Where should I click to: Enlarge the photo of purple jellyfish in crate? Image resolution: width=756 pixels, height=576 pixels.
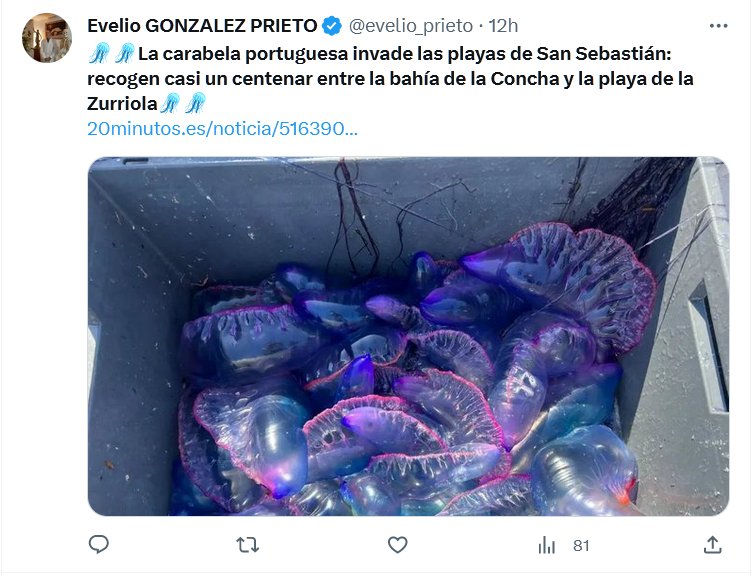point(408,336)
